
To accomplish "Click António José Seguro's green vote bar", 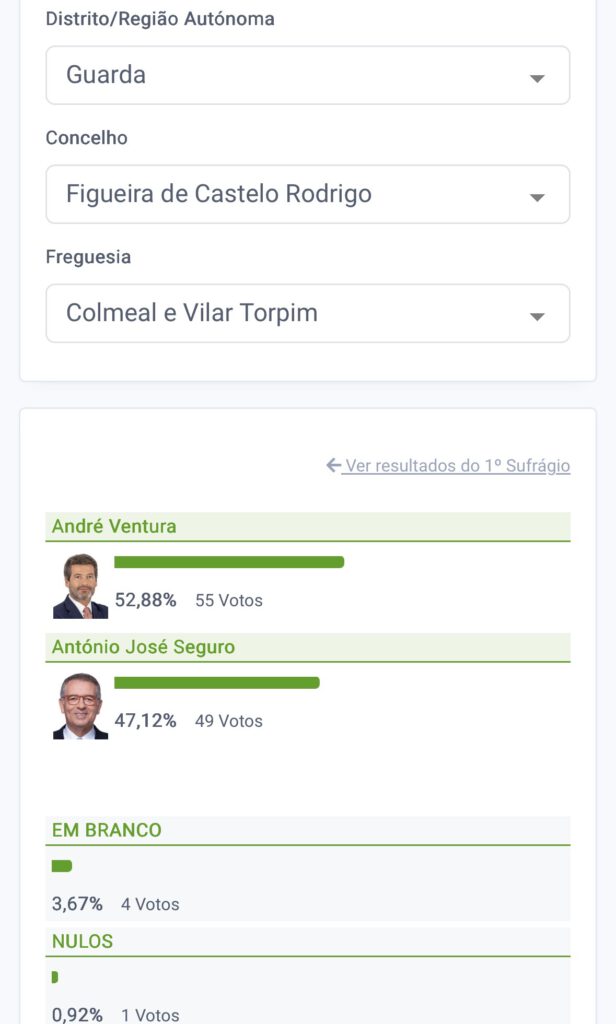I will pyautogui.click(x=217, y=683).
